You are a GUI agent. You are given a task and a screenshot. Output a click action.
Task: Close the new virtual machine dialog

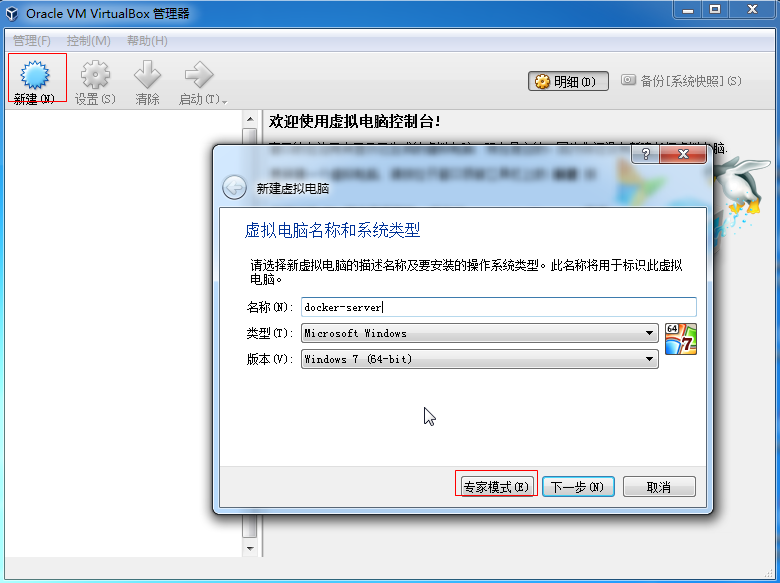(683, 154)
